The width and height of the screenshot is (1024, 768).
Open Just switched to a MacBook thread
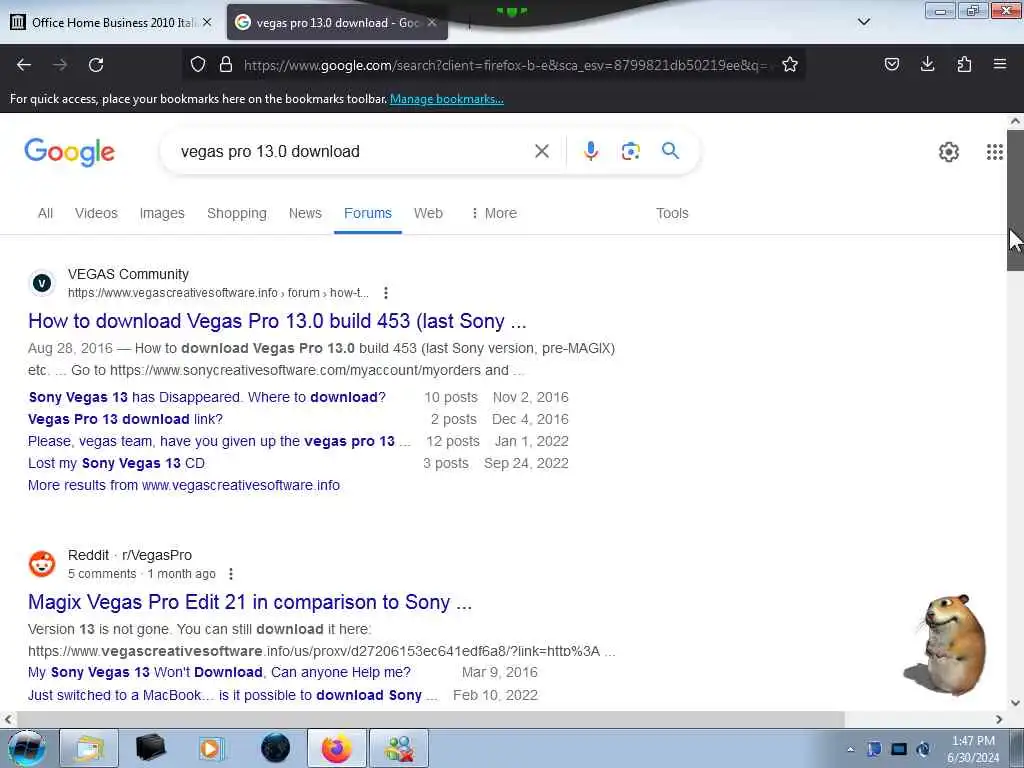pos(232,695)
